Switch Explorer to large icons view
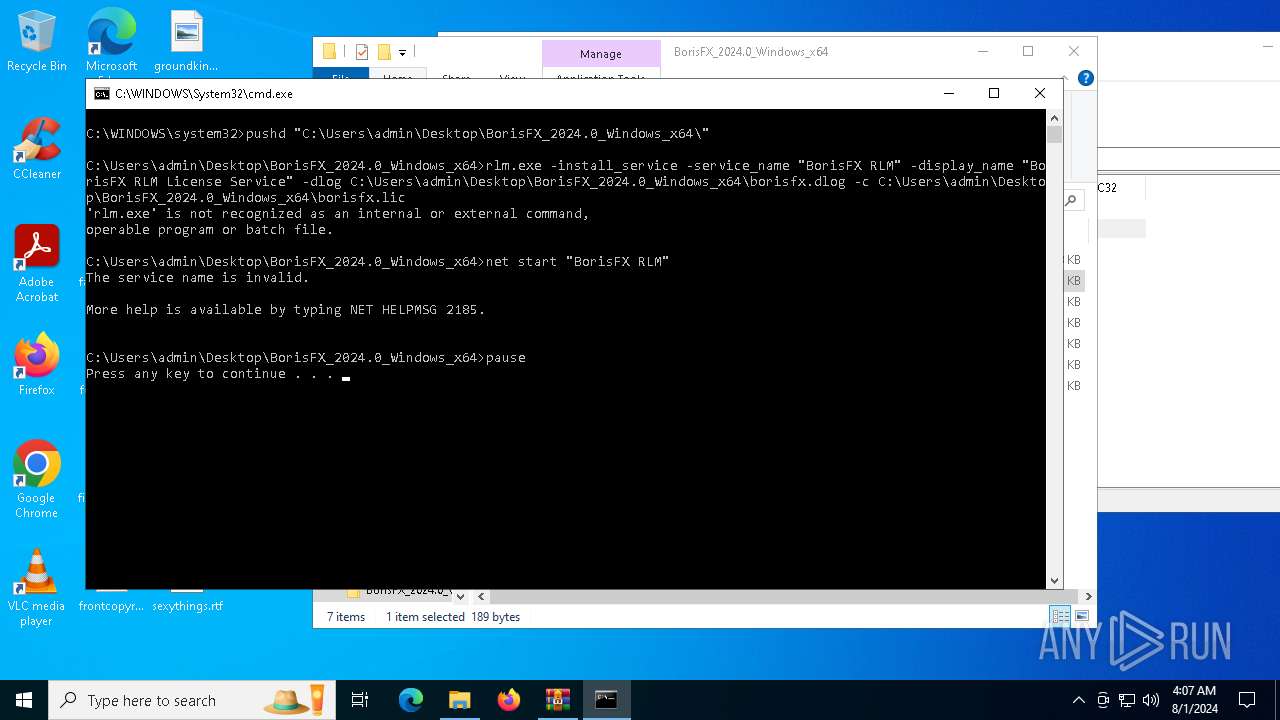This screenshot has height=720, width=1280. [1081, 616]
